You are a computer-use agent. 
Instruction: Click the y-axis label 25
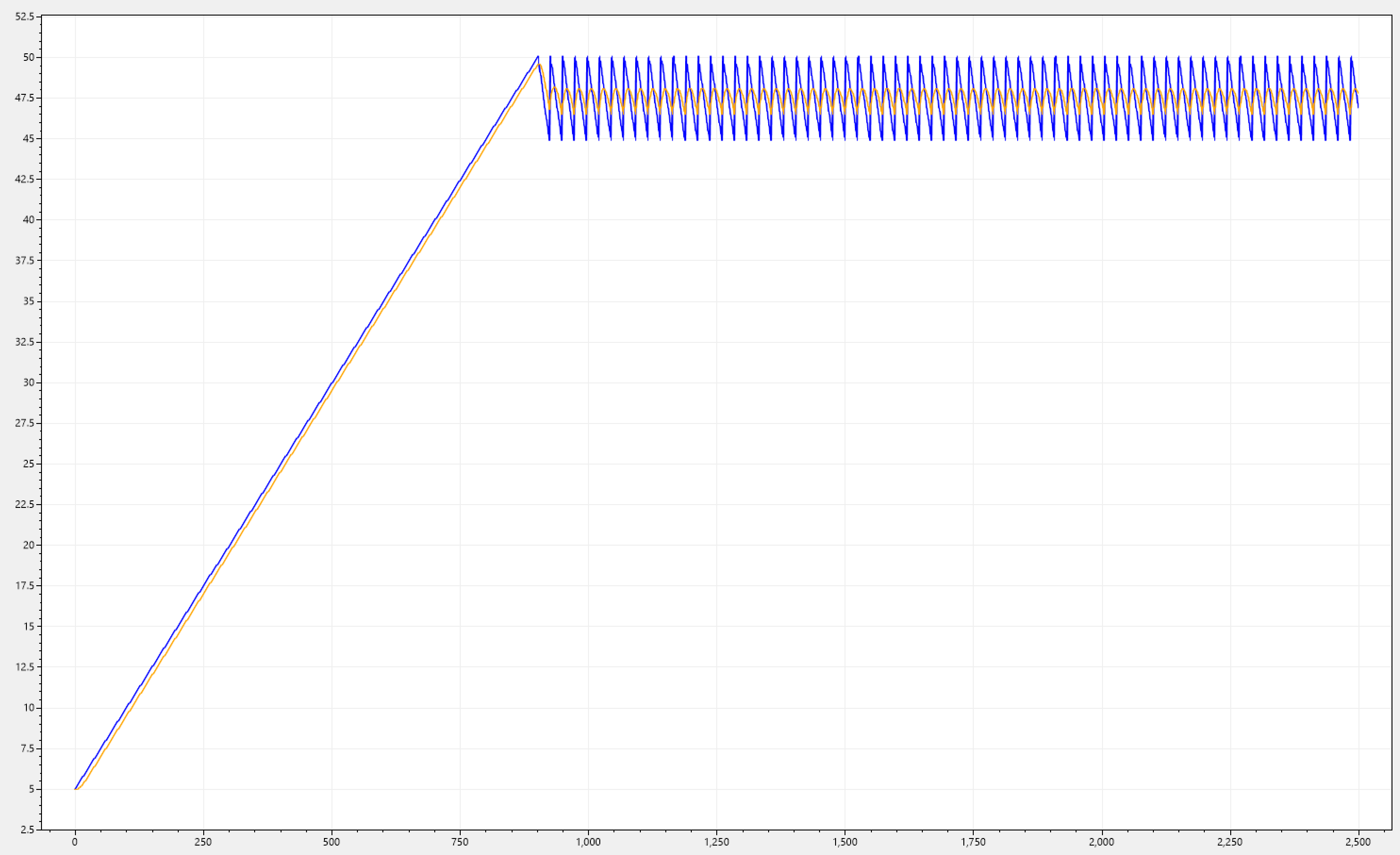[28, 464]
